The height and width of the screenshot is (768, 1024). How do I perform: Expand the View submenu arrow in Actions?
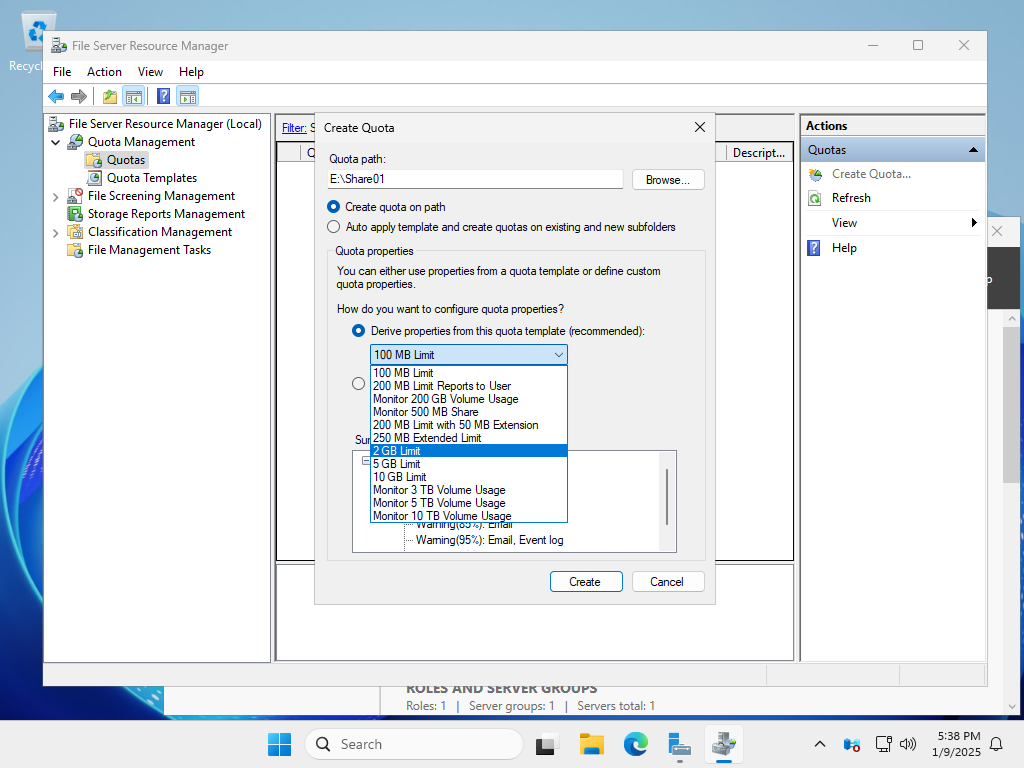coord(974,223)
